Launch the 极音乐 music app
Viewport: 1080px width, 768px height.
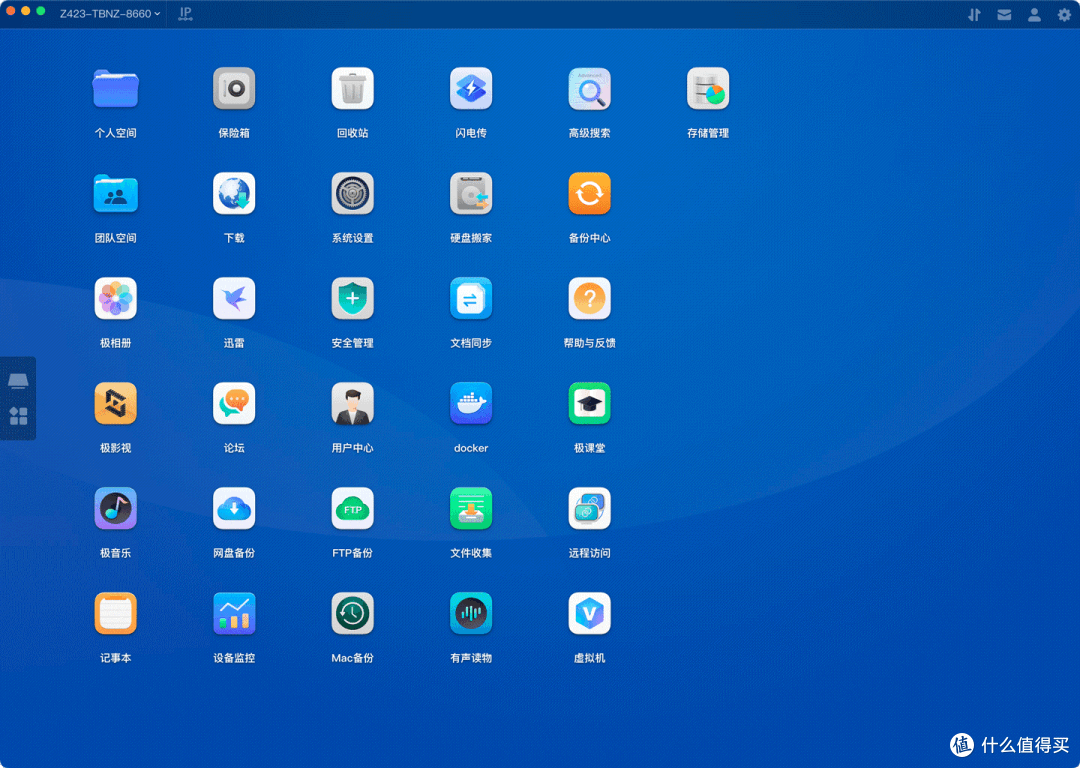point(116,508)
